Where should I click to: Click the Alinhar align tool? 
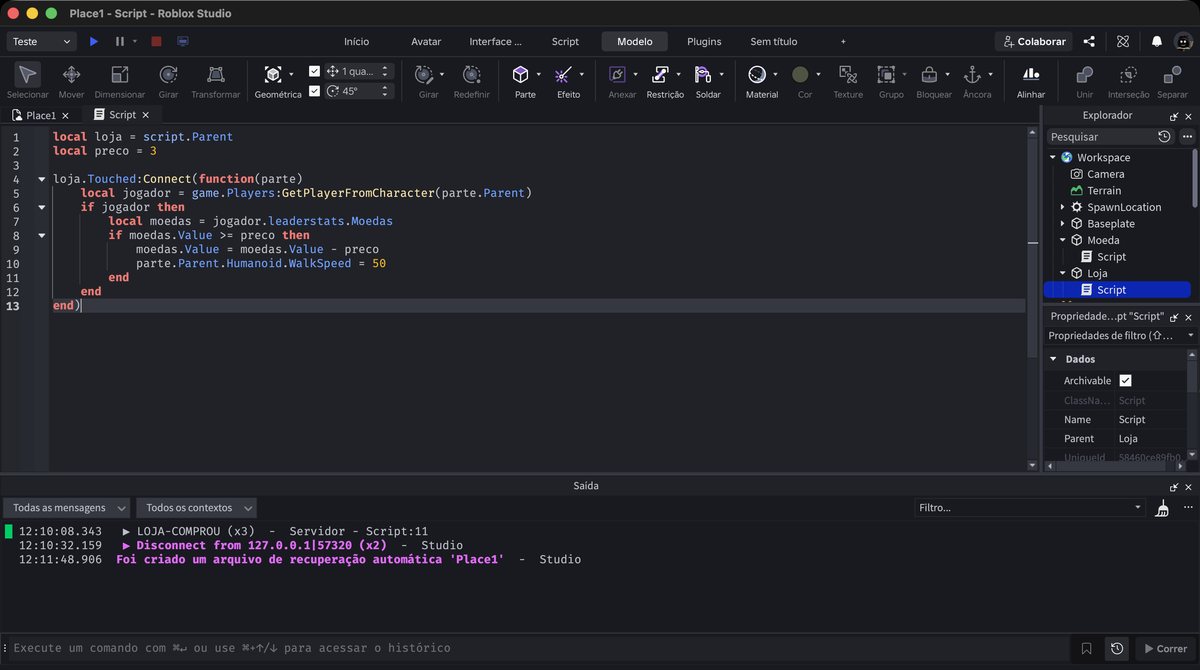(1031, 81)
